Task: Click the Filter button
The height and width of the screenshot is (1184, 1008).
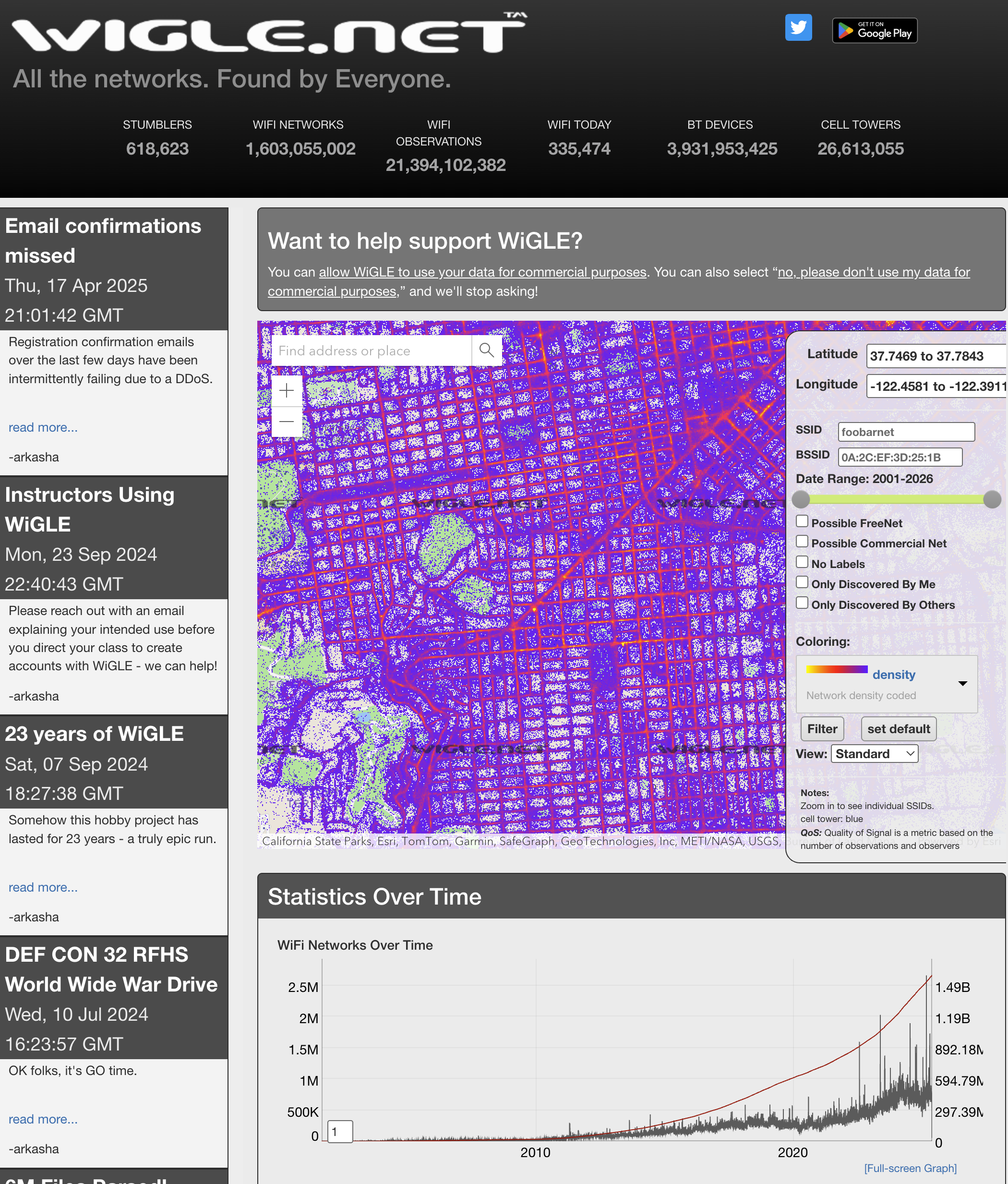Action: tap(822, 728)
